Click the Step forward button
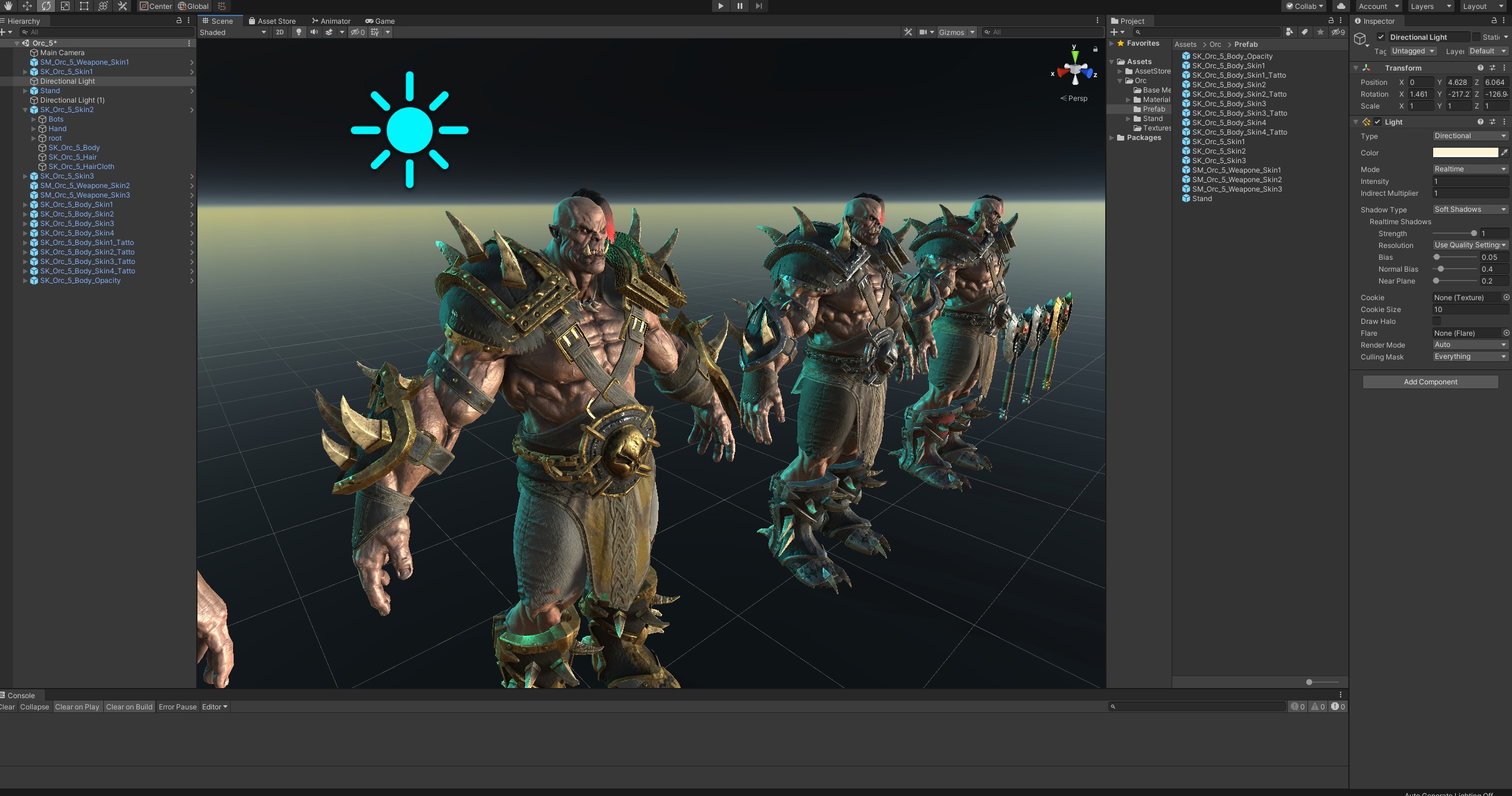This screenshot has height=796, width=1512. coord(758,6)
